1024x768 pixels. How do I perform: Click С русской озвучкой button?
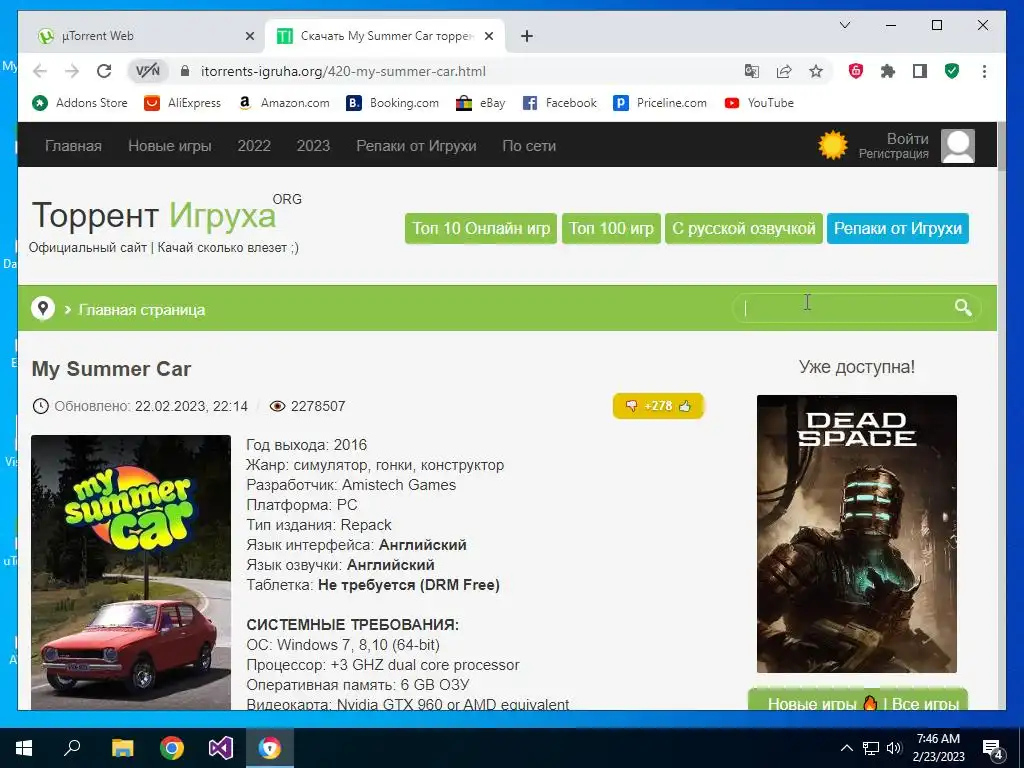744,229
